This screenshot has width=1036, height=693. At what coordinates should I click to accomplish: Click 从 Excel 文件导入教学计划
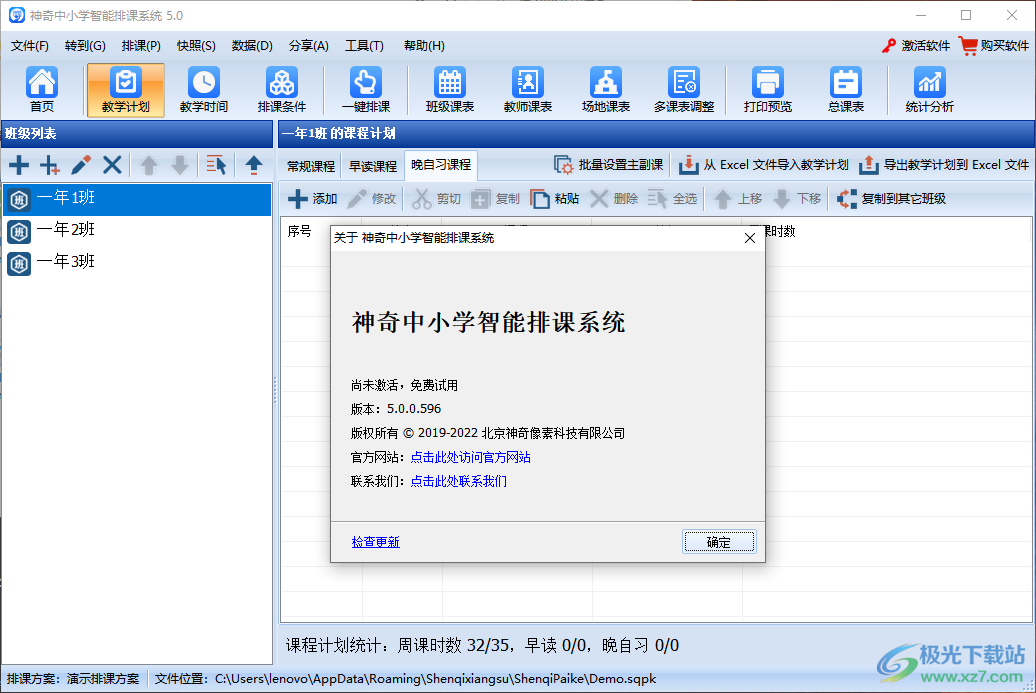pos(764,165)
